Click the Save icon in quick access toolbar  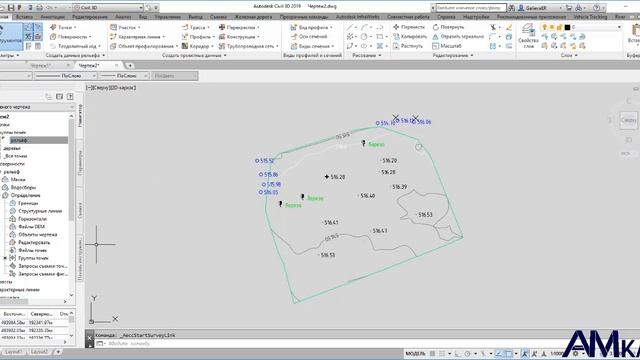pyautogui.click(x=11, y=7)
